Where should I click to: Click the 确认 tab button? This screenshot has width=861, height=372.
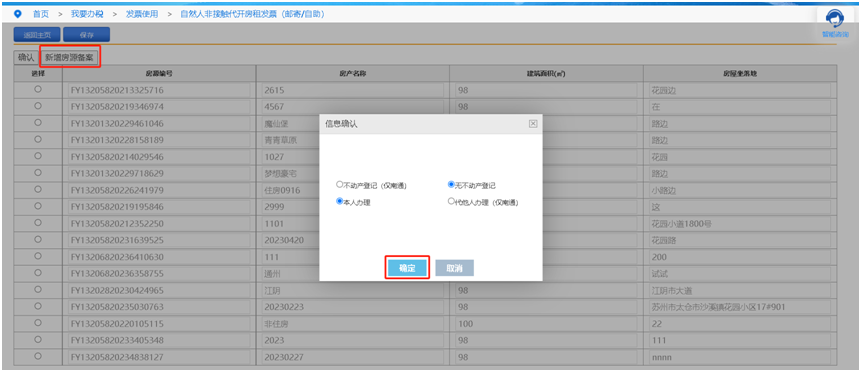click(26, 57)
